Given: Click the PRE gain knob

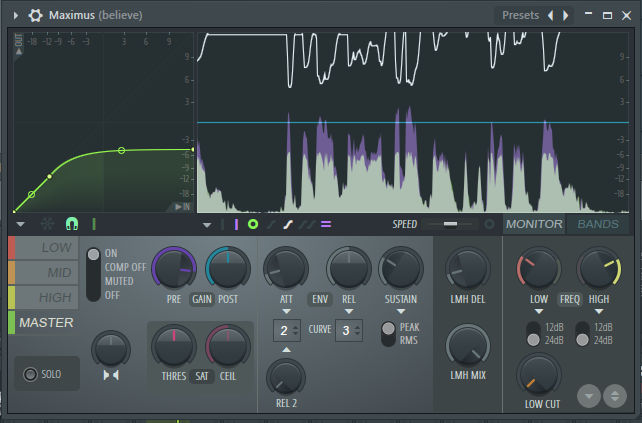Looking at the screenshot, I should (174, 268).
